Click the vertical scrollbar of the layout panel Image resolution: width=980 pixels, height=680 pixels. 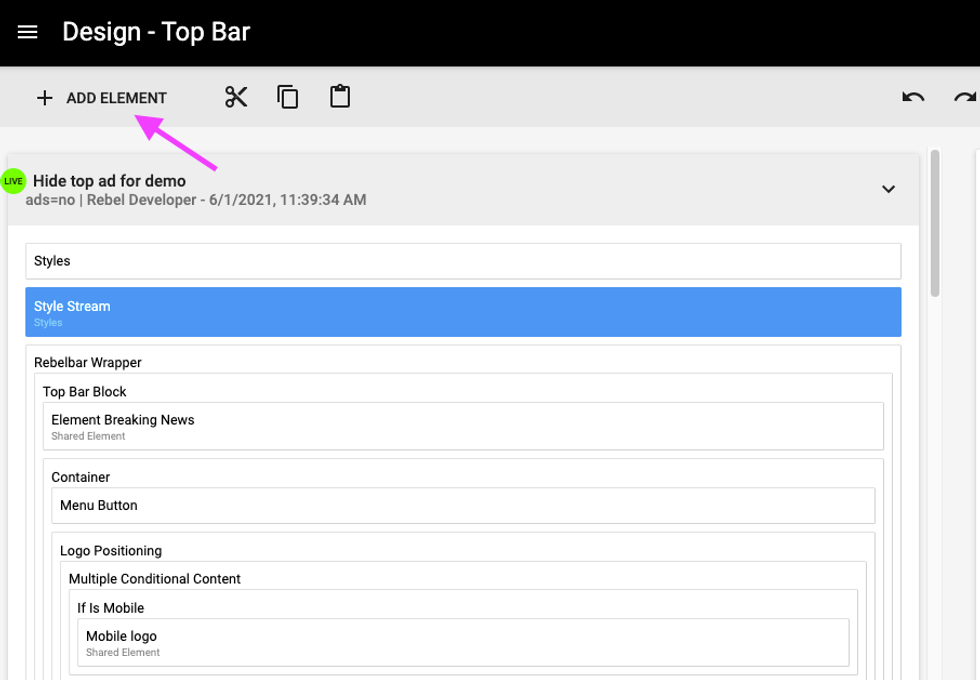(935, 222)
